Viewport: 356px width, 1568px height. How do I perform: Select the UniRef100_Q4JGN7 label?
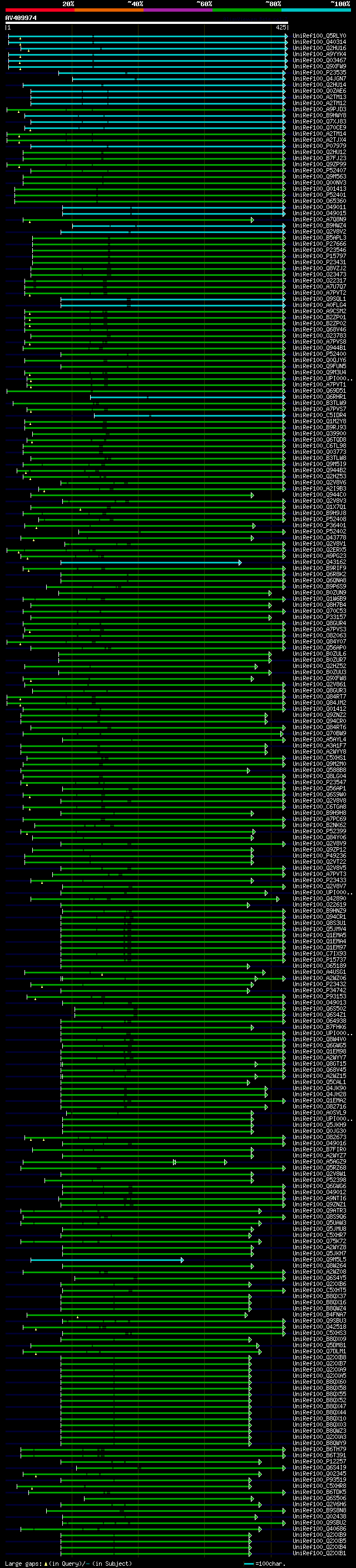[319, 79]
